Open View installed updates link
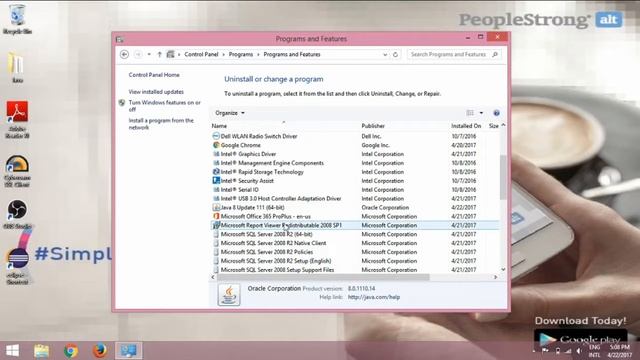Image resolution: width=640 pixels, height=360 pixels. click(156, 92)
